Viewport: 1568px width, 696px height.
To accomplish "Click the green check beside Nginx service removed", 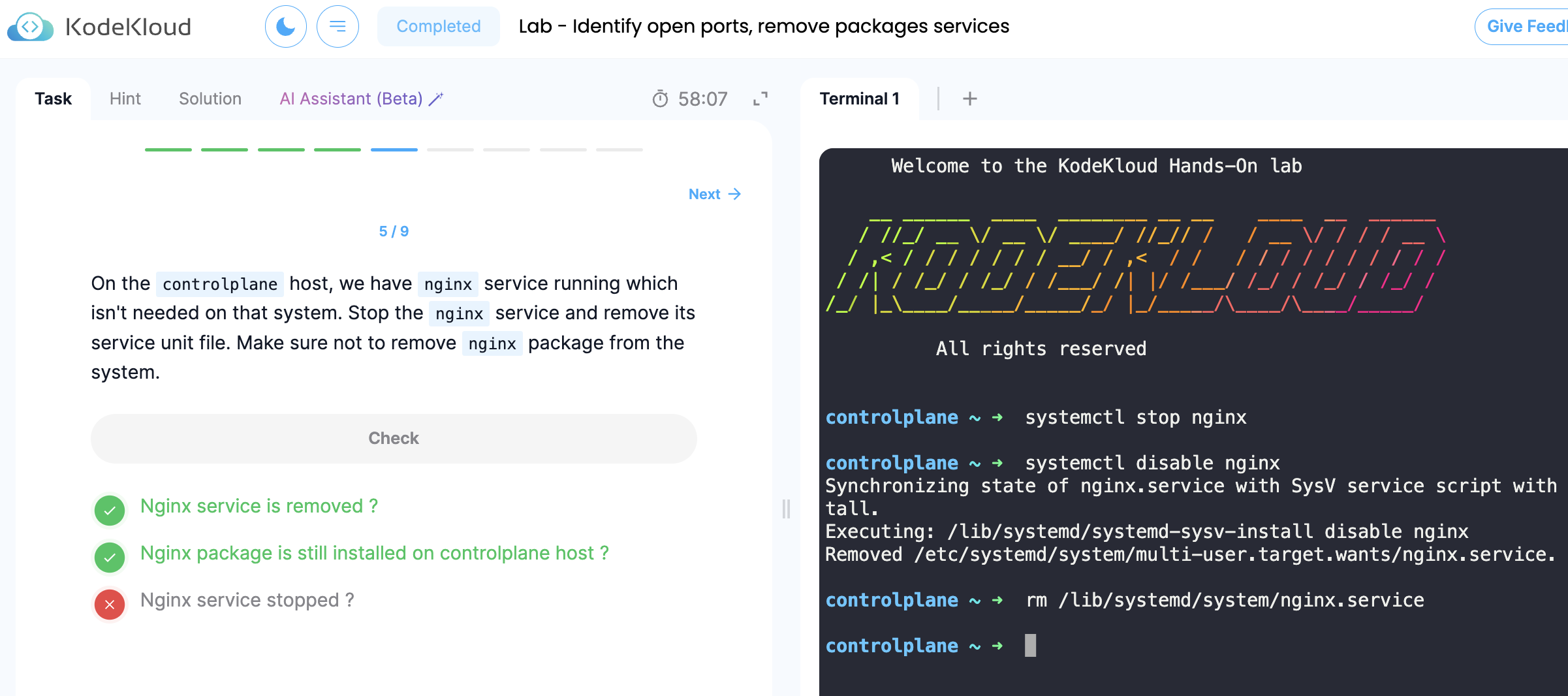I will (110, 510).
